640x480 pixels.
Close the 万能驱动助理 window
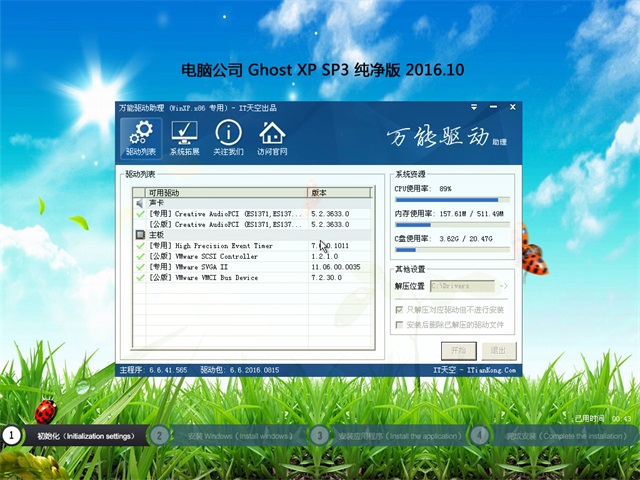[513, 107]
